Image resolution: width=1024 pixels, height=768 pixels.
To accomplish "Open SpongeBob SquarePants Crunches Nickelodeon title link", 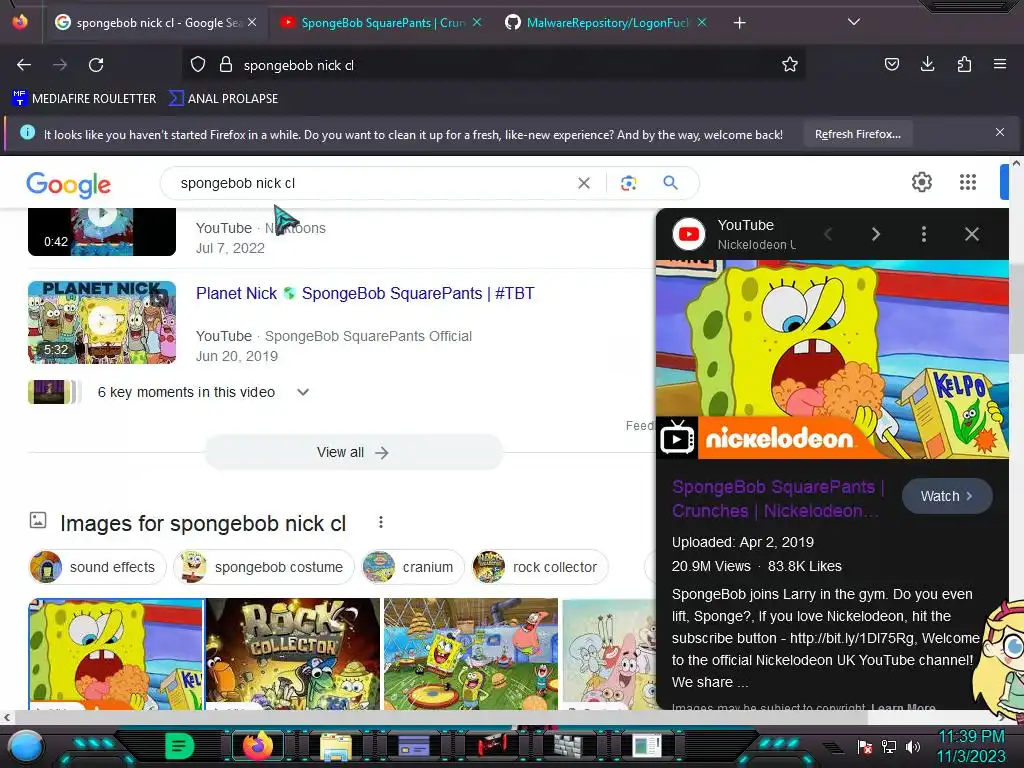I will click(x=777, y=498).
